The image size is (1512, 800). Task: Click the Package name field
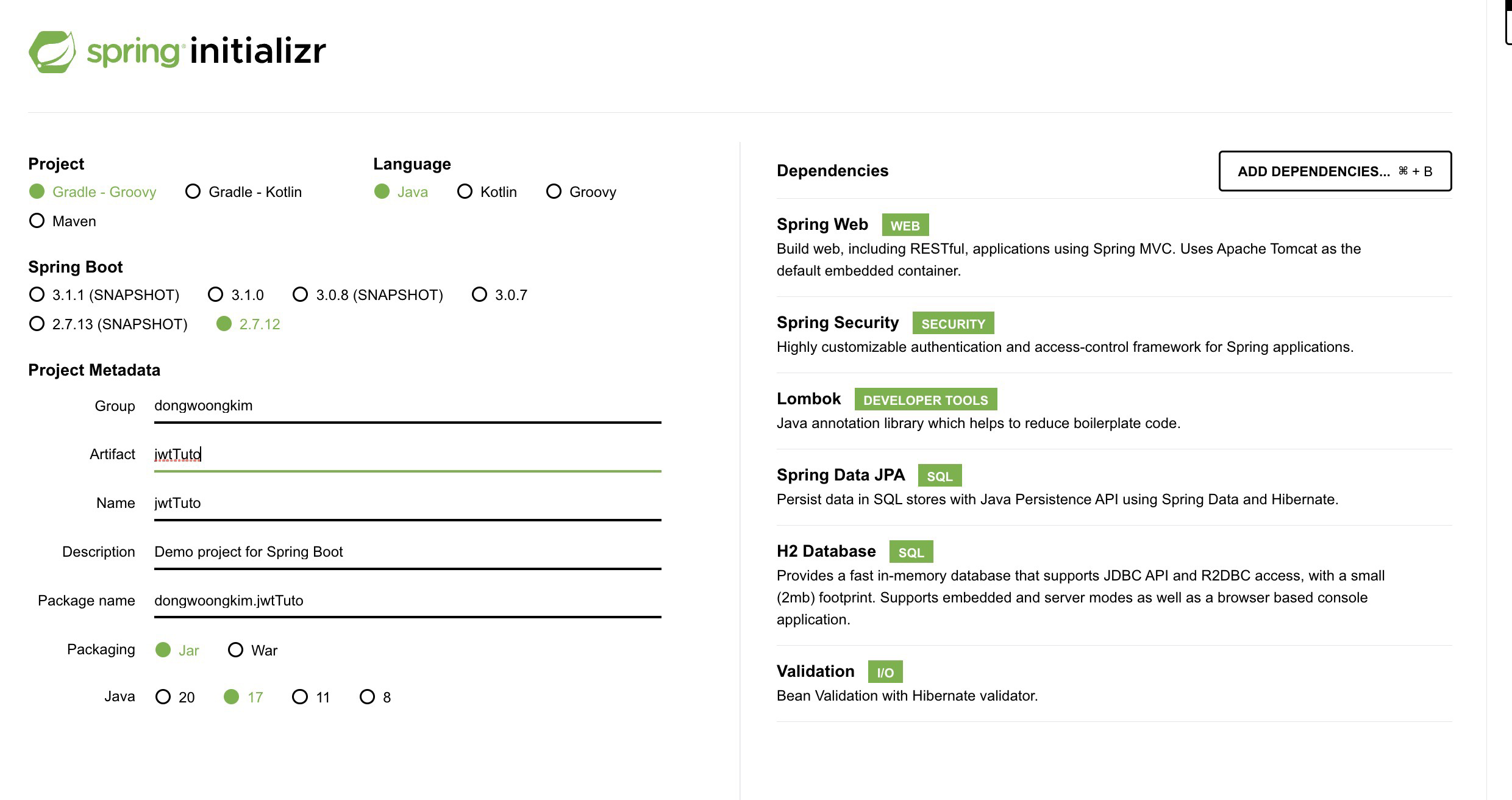point(407,601)
